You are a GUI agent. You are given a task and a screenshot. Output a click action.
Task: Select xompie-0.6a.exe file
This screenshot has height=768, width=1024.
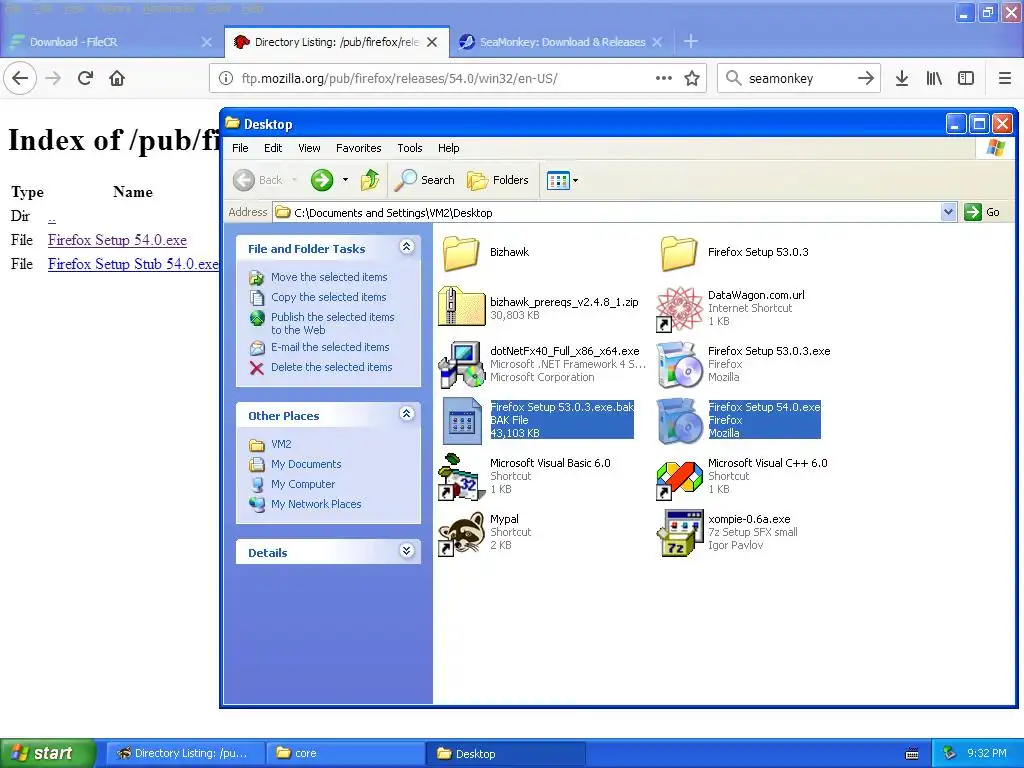[x=727, y=532]
